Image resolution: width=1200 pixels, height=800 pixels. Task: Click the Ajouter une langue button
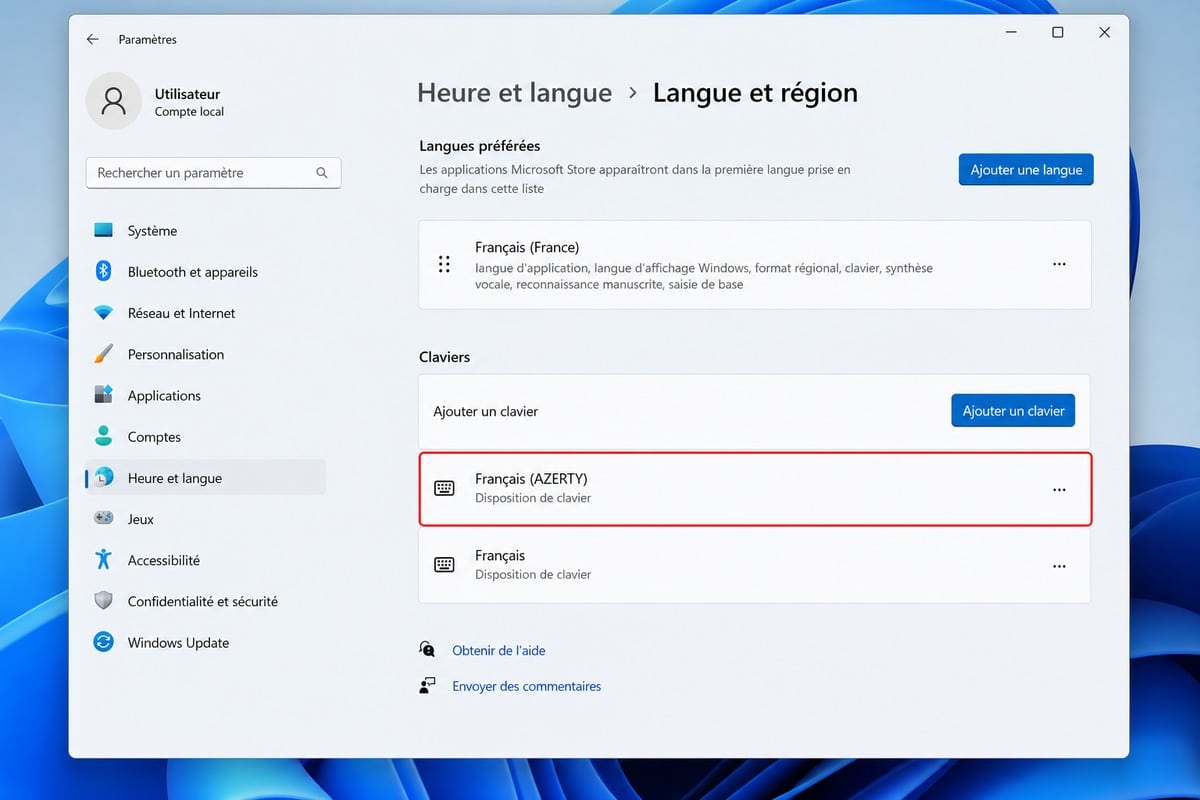pyautogui.click(x=1026, y=170)
